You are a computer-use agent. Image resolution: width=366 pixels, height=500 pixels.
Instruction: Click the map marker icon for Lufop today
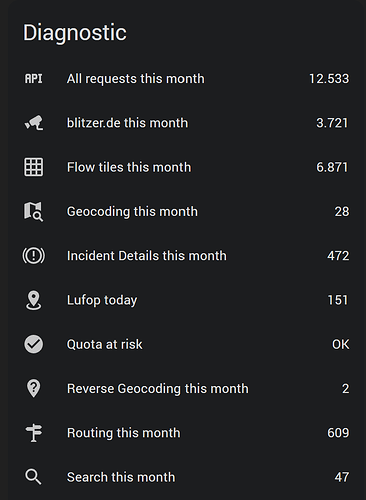coord(34,300)
